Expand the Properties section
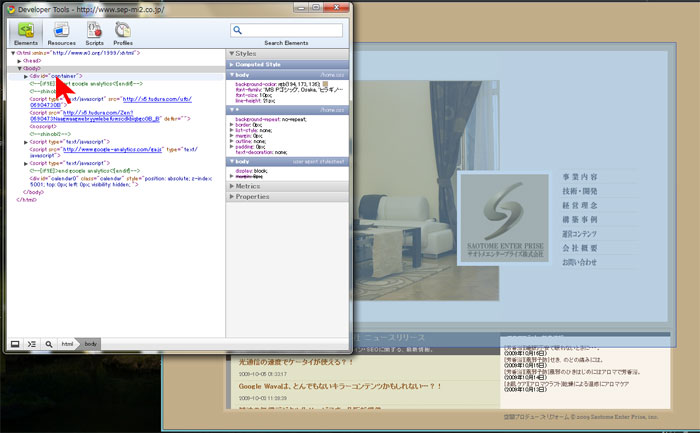The height and width of the screenshot is (433, 700). point(232,196)
